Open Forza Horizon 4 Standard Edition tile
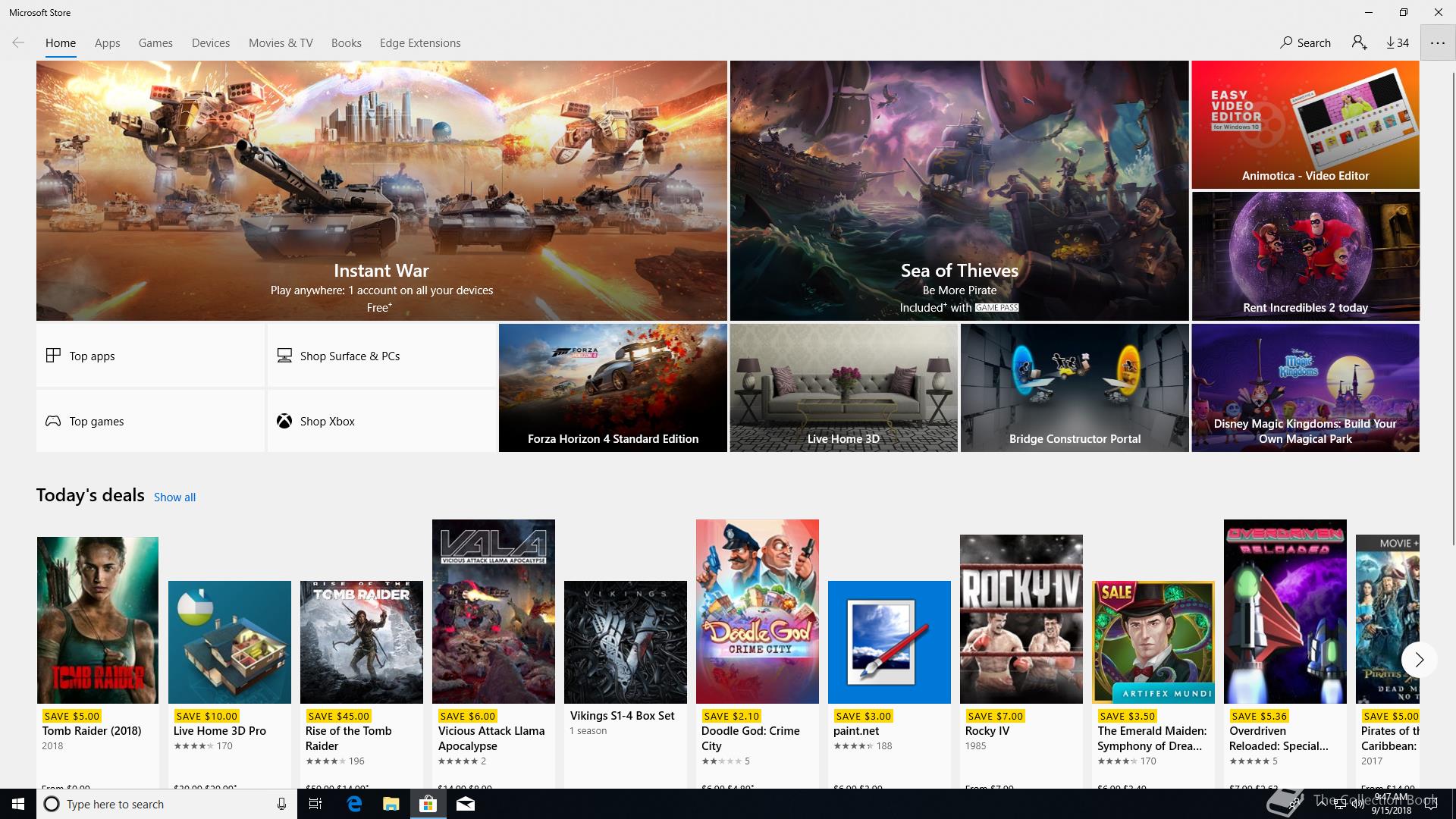Viewport: 1456px width, 819px height. point(613,388)
